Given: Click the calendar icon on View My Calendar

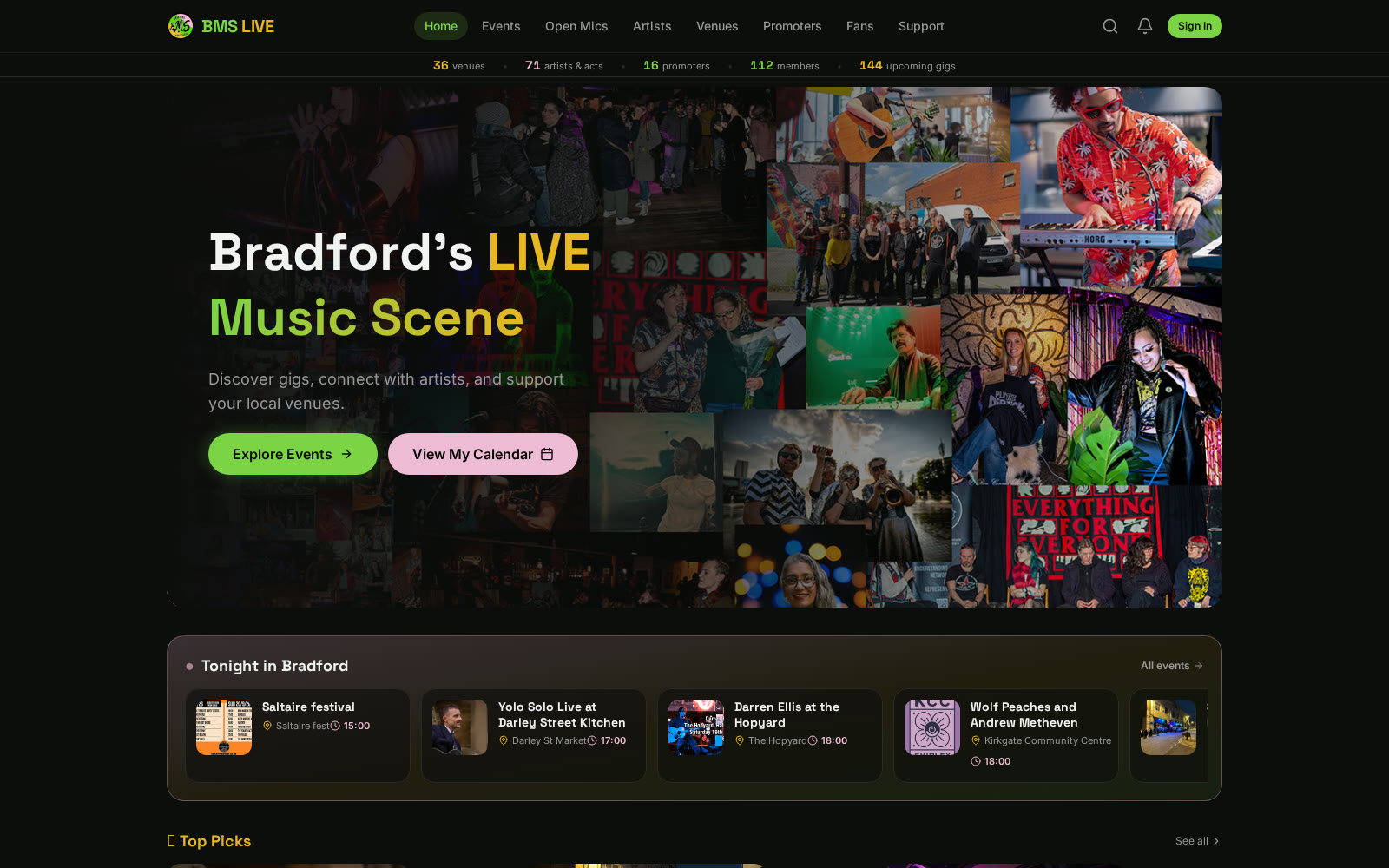Looking at the screenshot, I should [x=547, y=454].
